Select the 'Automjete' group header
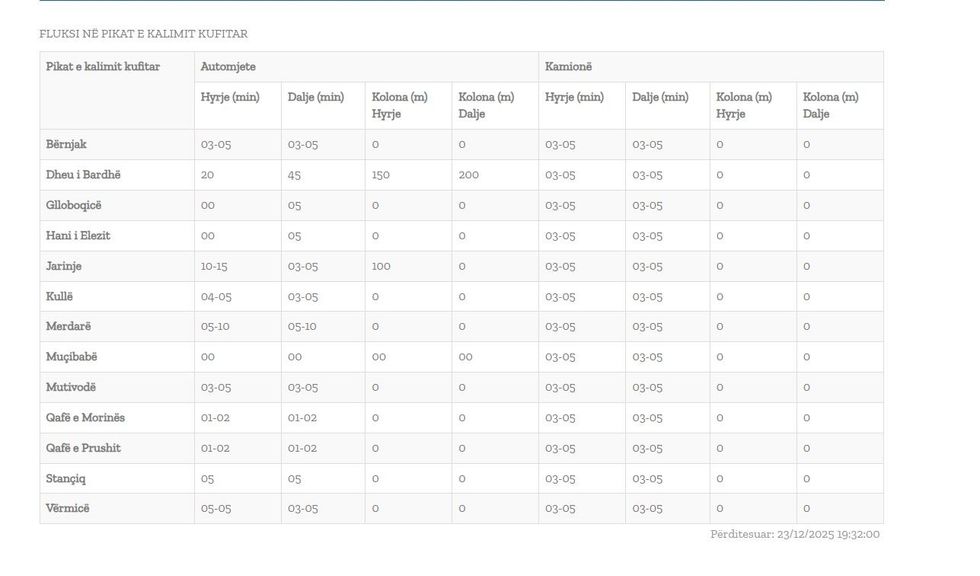This screenshot has height=576, width=980. [228, 67]
